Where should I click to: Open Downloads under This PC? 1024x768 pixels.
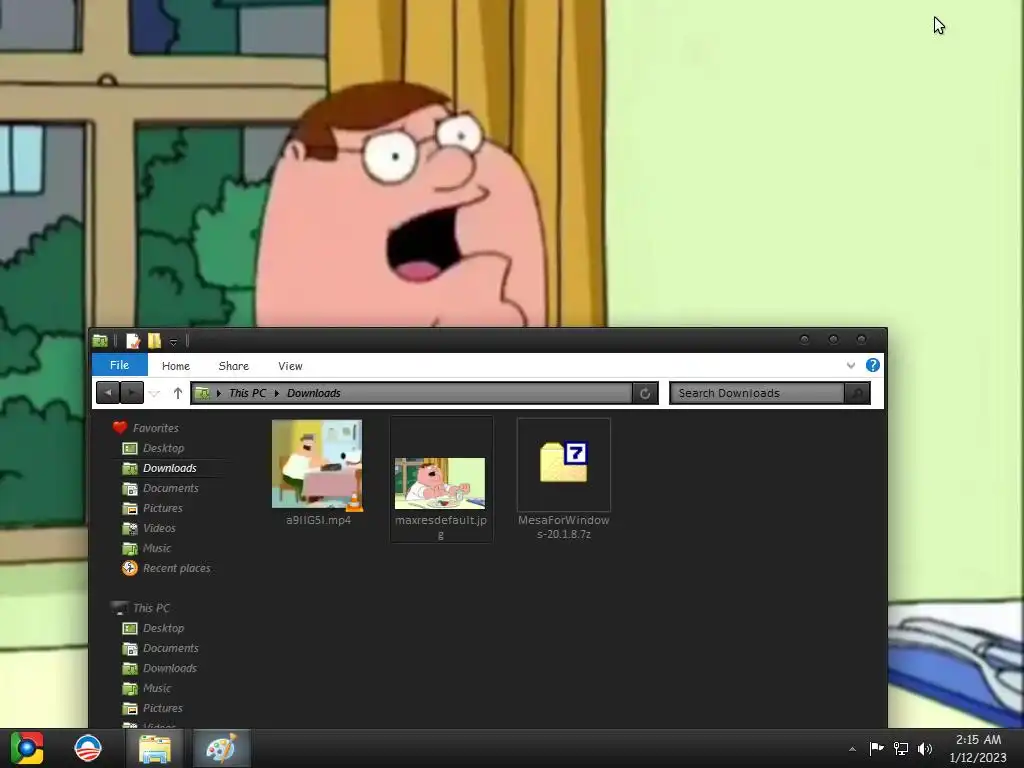tap(170, 668)
